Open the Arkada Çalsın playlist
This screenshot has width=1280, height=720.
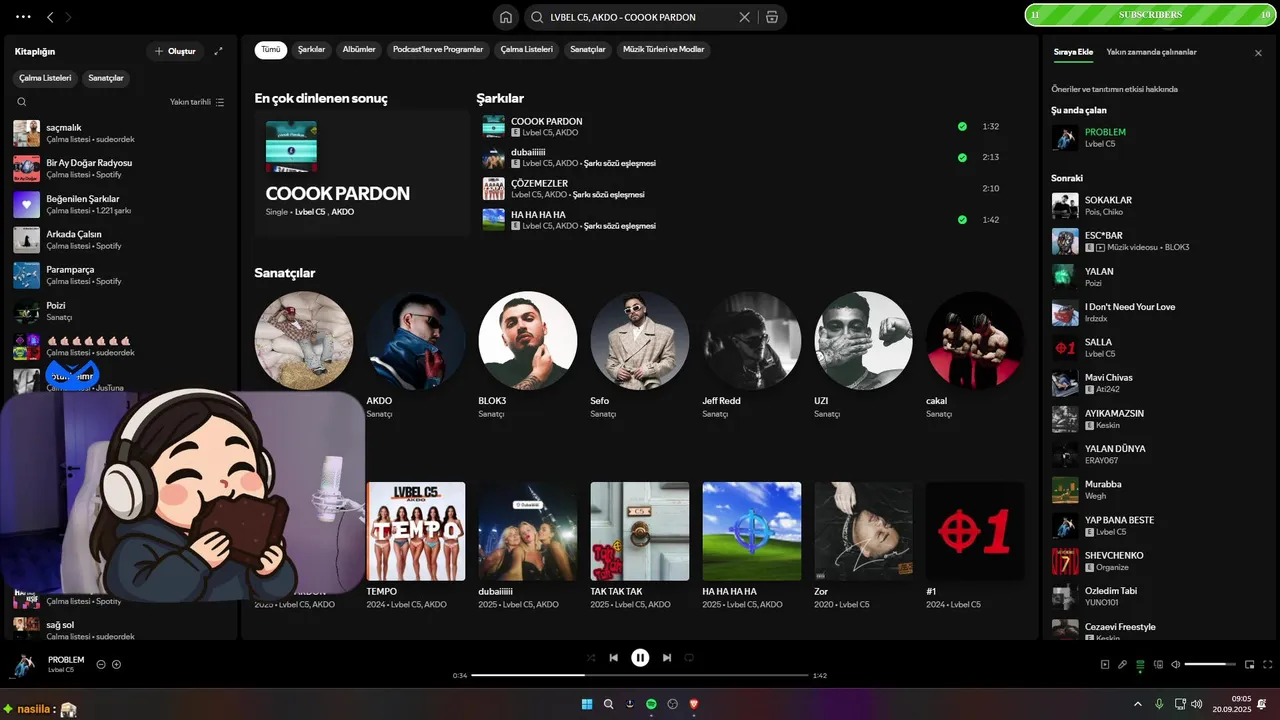pos(120,240)
